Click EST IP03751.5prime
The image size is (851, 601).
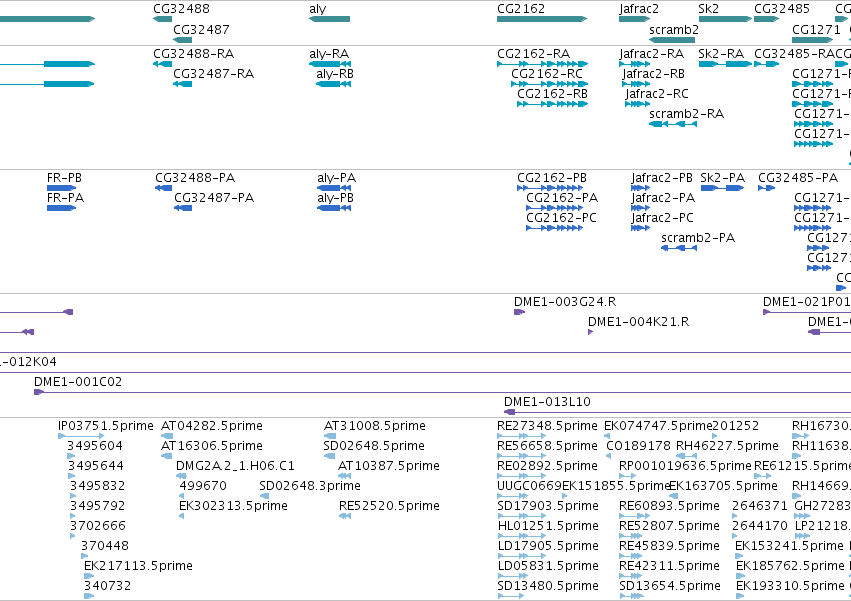click(106, 426)
